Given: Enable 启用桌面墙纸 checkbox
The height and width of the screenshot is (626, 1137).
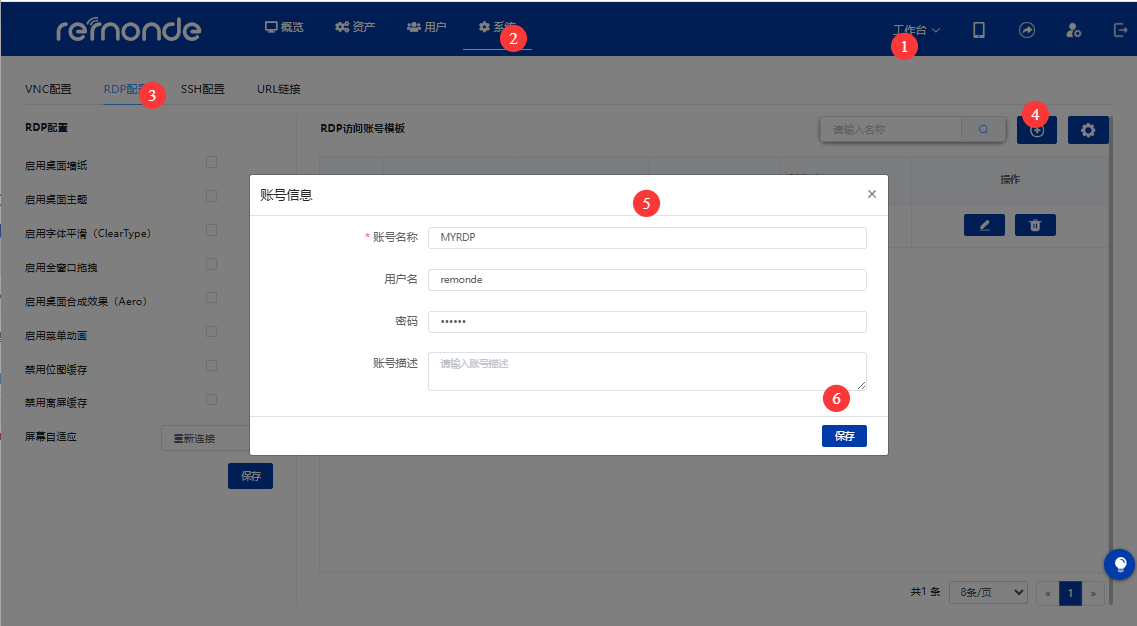Looking at the screenshot, I should (x=211, y=161).
